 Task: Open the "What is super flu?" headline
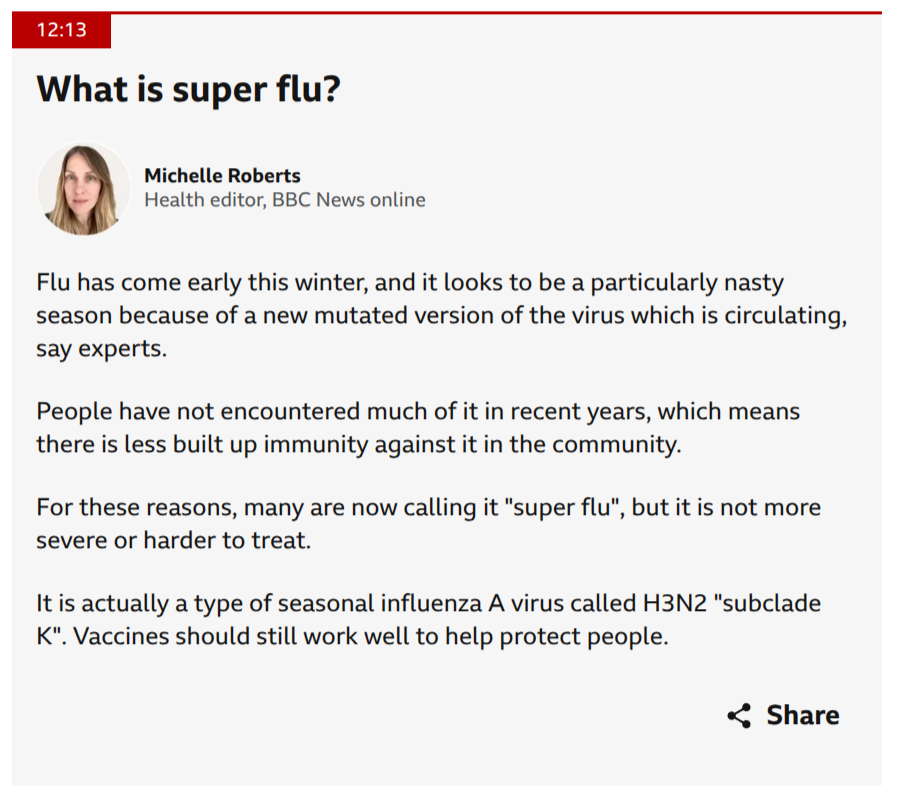click(189, 90)
